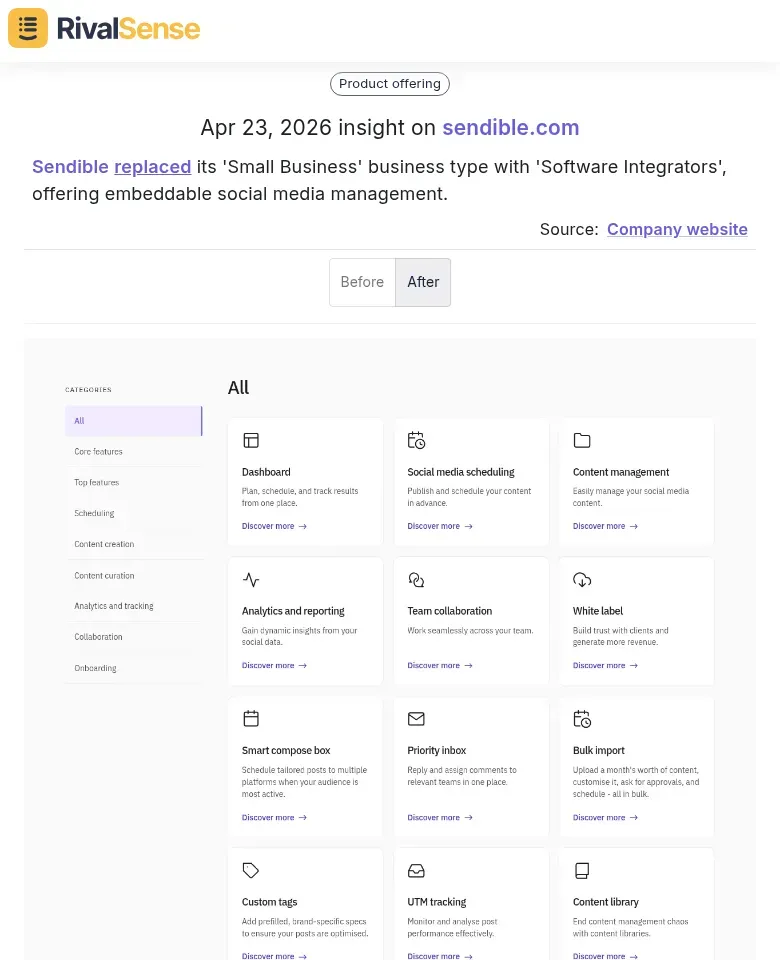Choose Scheduling from the categories list

point(94,513)
